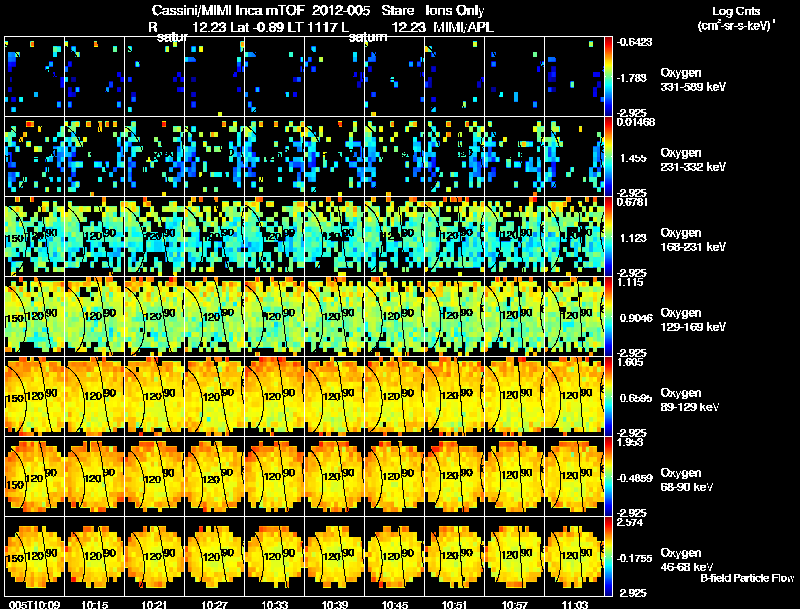Click the 10:39 panel in the 231-332 keV row
This screenshot has height=609, width=800.
coord(335,157)
